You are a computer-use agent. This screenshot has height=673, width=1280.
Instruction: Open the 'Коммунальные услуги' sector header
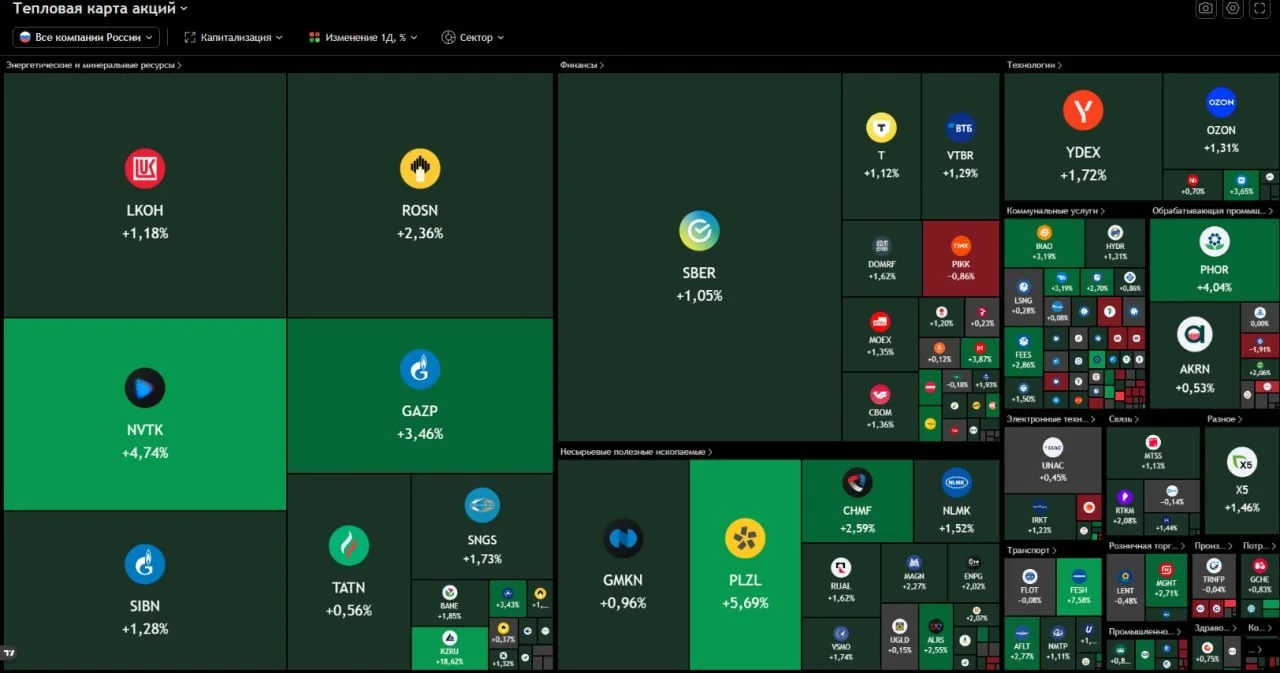[1057, 211]
